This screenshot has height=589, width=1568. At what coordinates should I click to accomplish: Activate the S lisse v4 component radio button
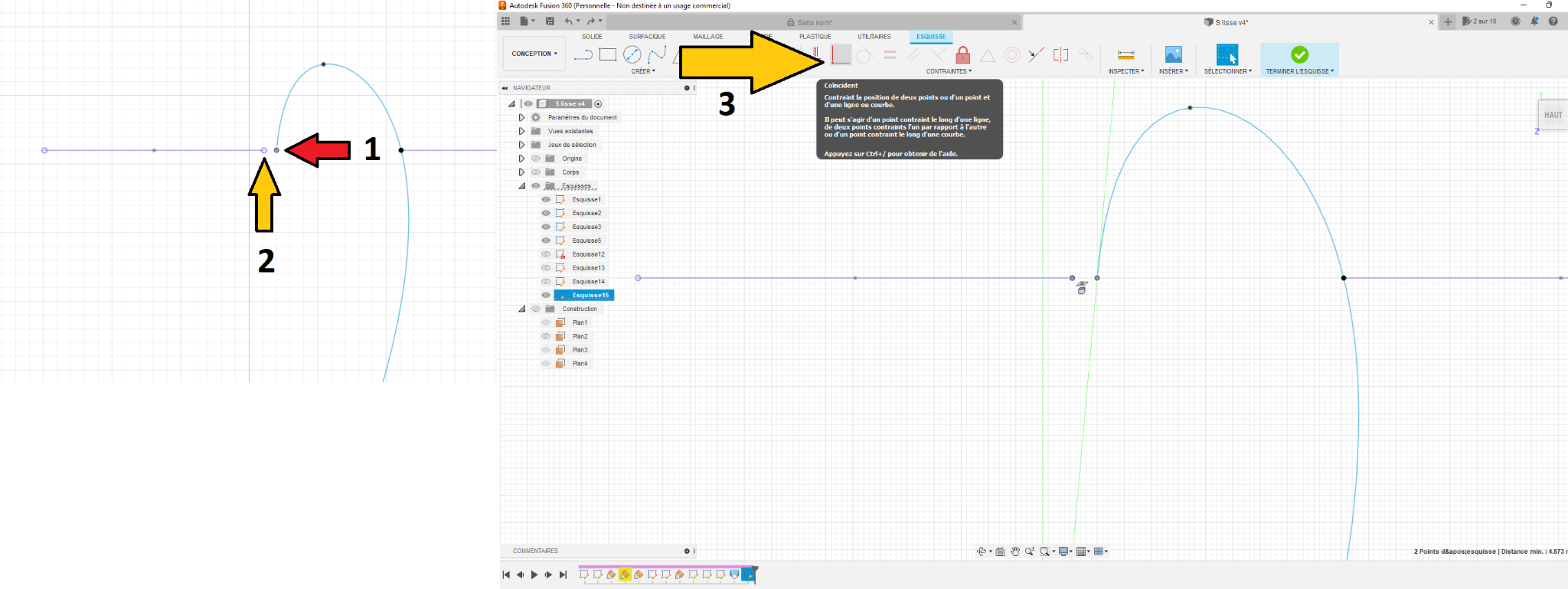coord(598,104)
